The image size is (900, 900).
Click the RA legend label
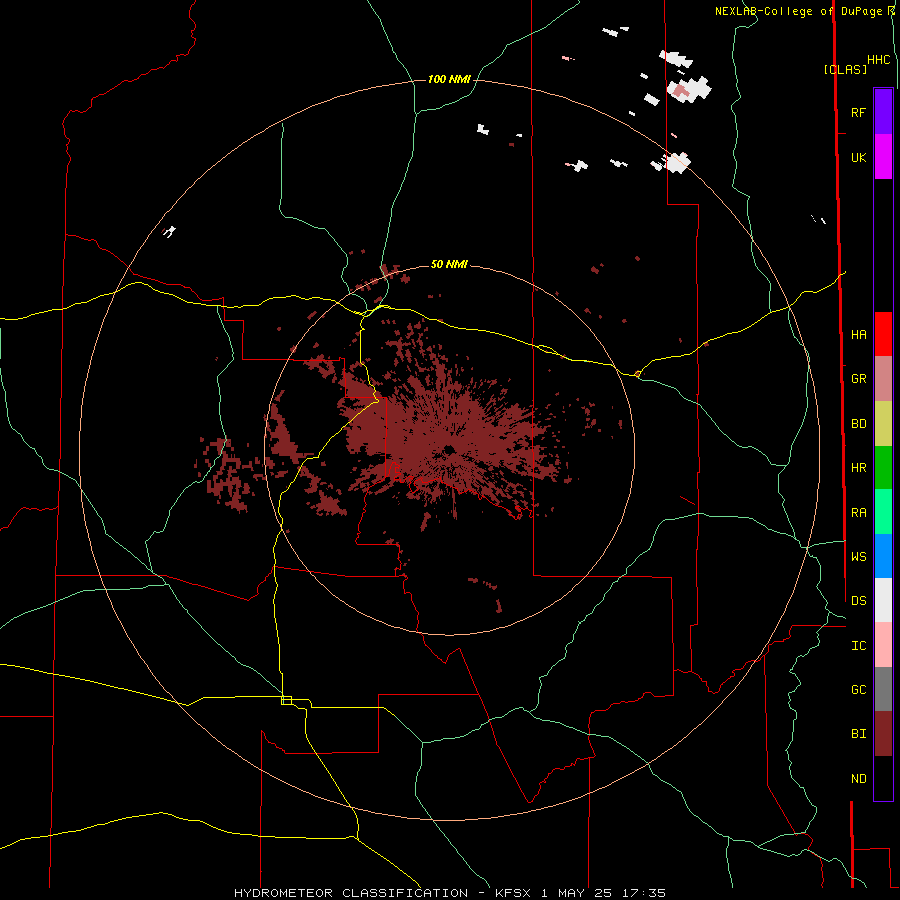pos(858,513)
